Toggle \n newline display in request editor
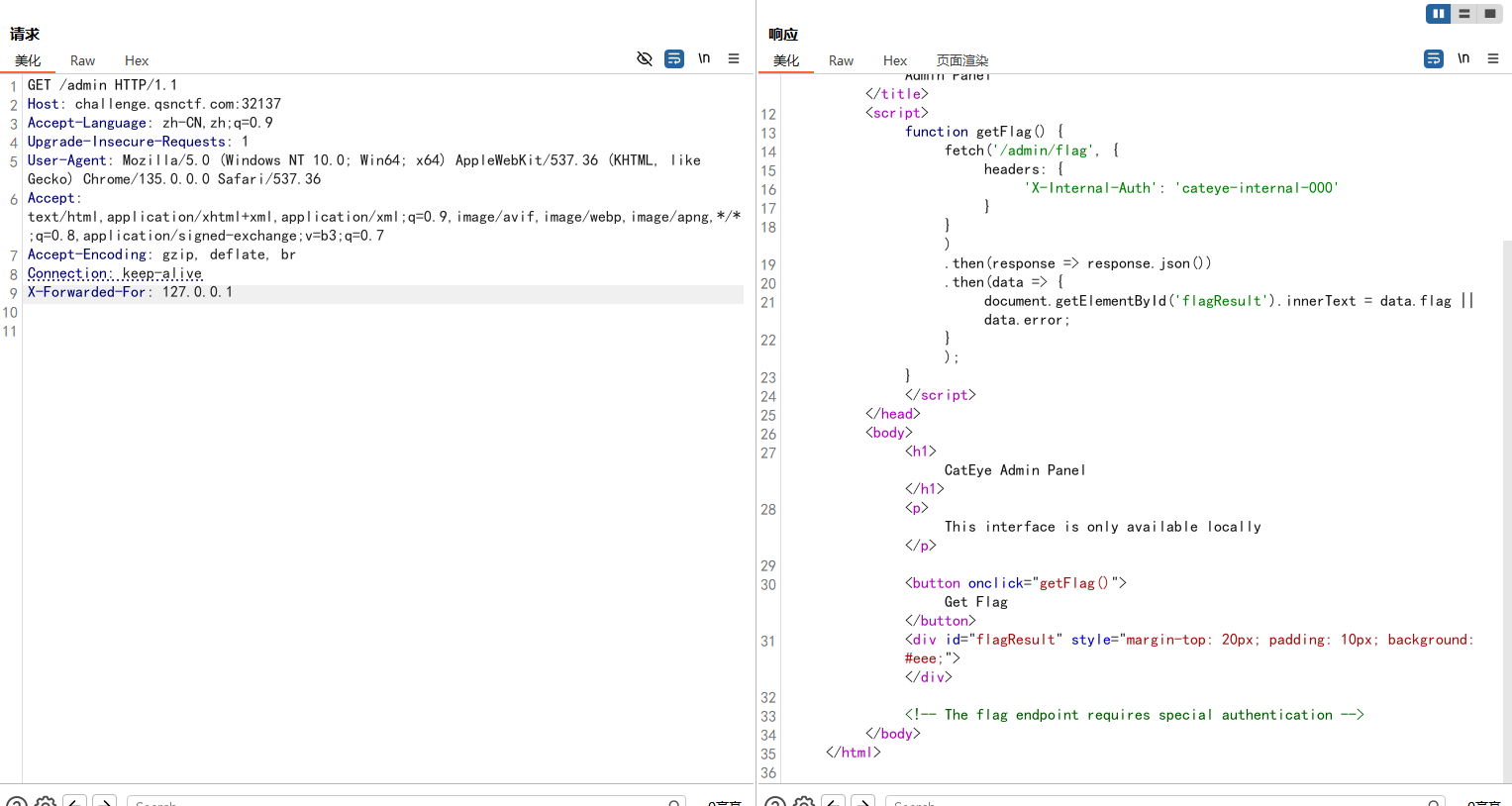 coord(704,58)
